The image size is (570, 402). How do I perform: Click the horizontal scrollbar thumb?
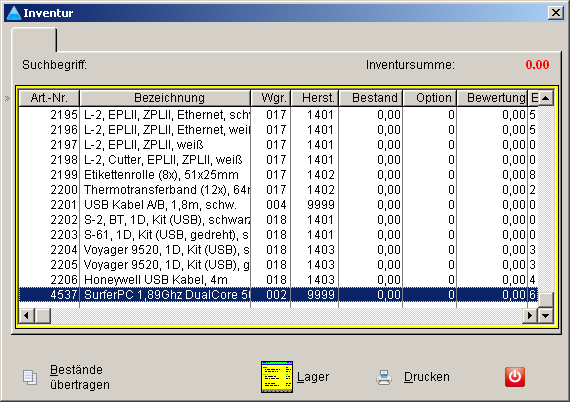pyautogui.click(x=43, y=315)
